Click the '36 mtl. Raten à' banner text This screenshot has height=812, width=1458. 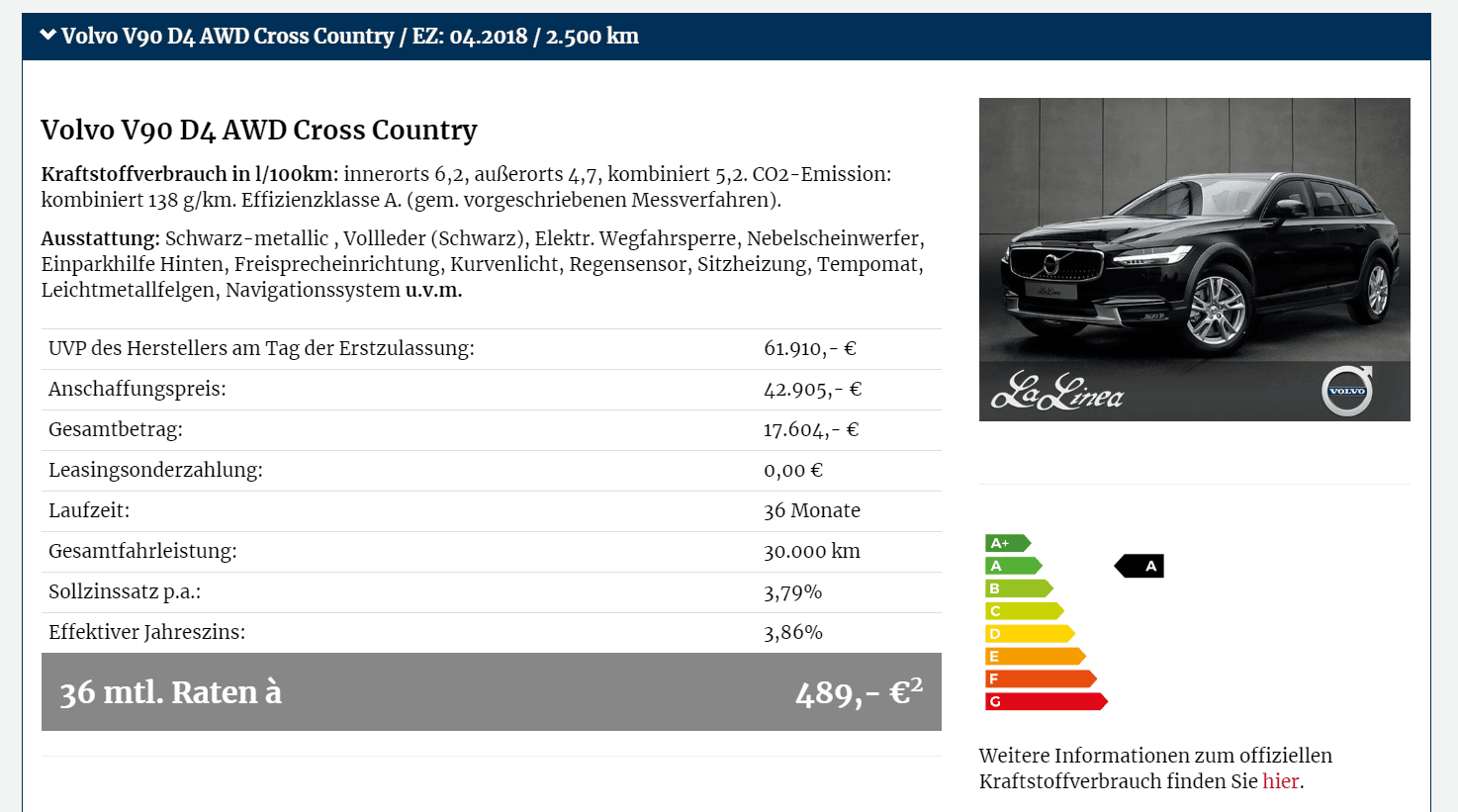point(170,692)
